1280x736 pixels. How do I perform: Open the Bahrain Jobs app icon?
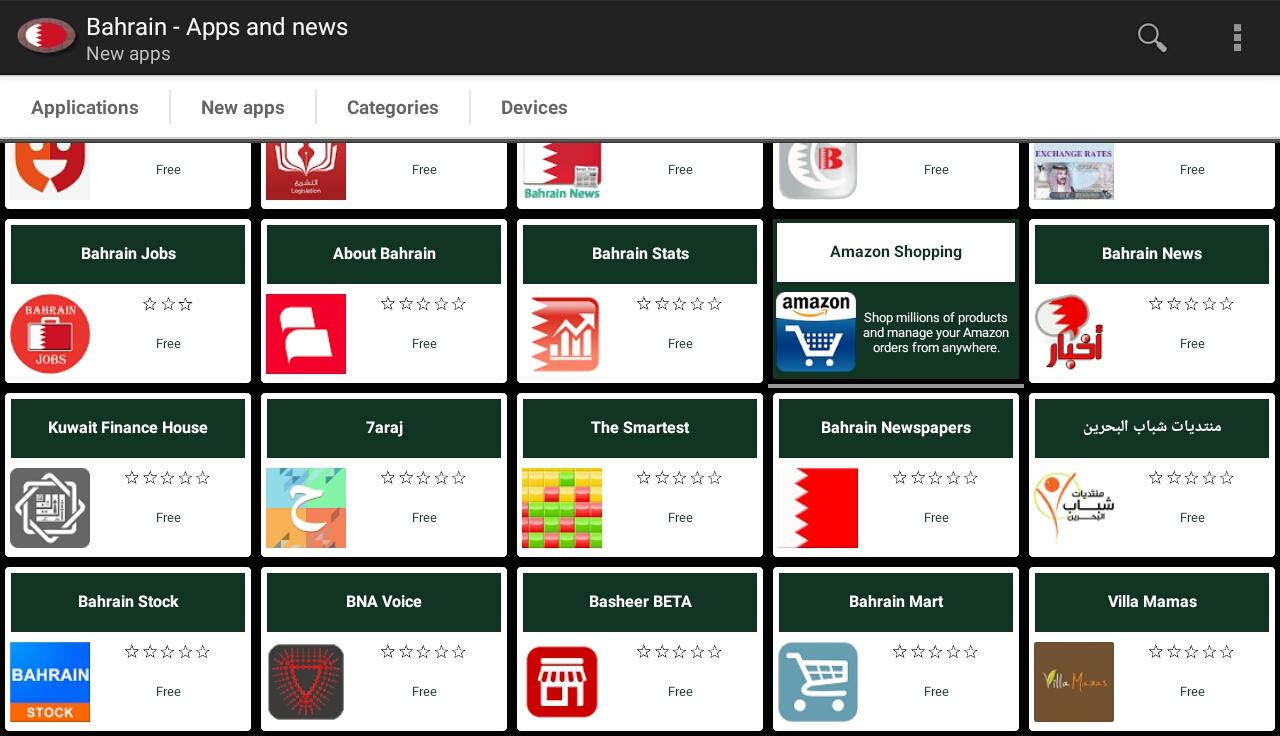click(x=50, y=334)
